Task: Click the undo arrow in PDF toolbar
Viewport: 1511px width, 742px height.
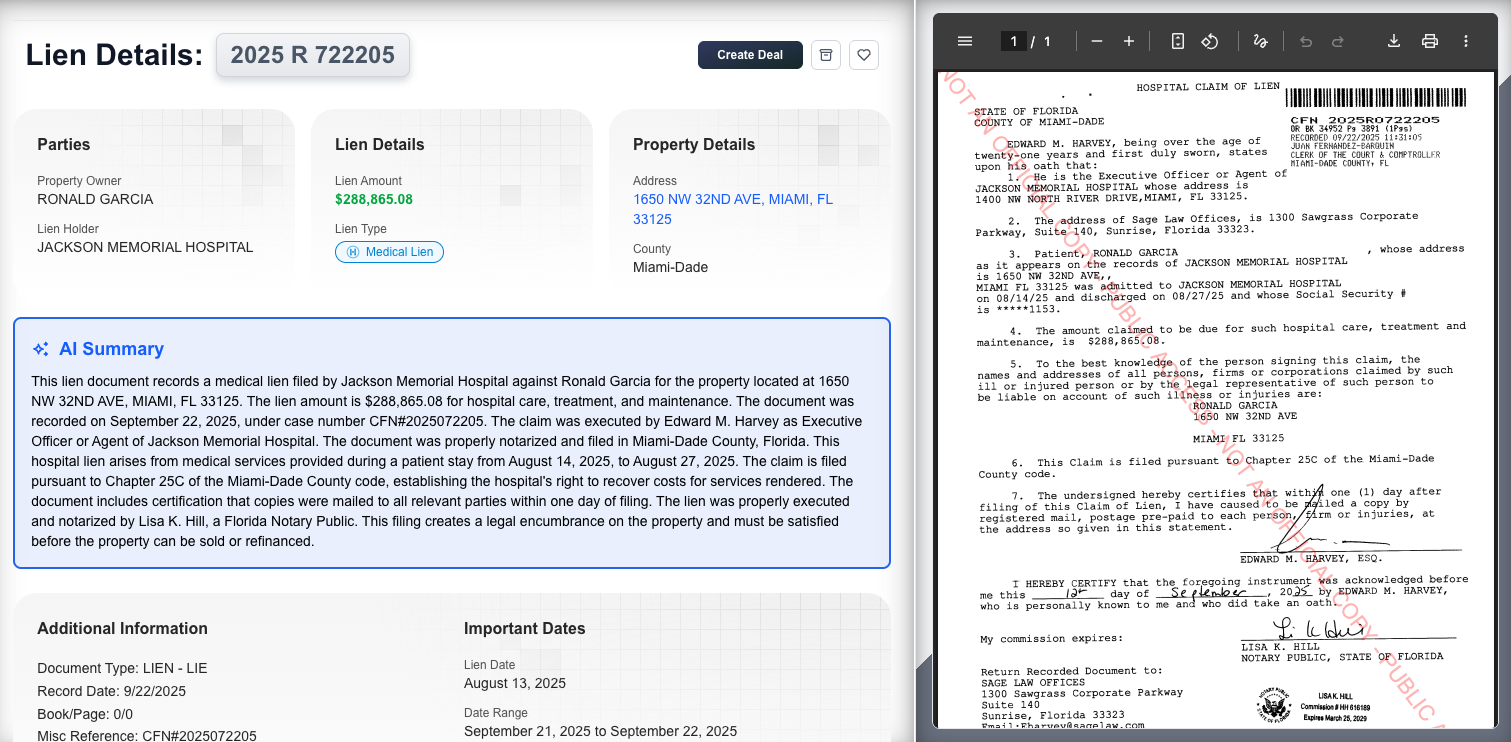Action: tap(1305, 41)
